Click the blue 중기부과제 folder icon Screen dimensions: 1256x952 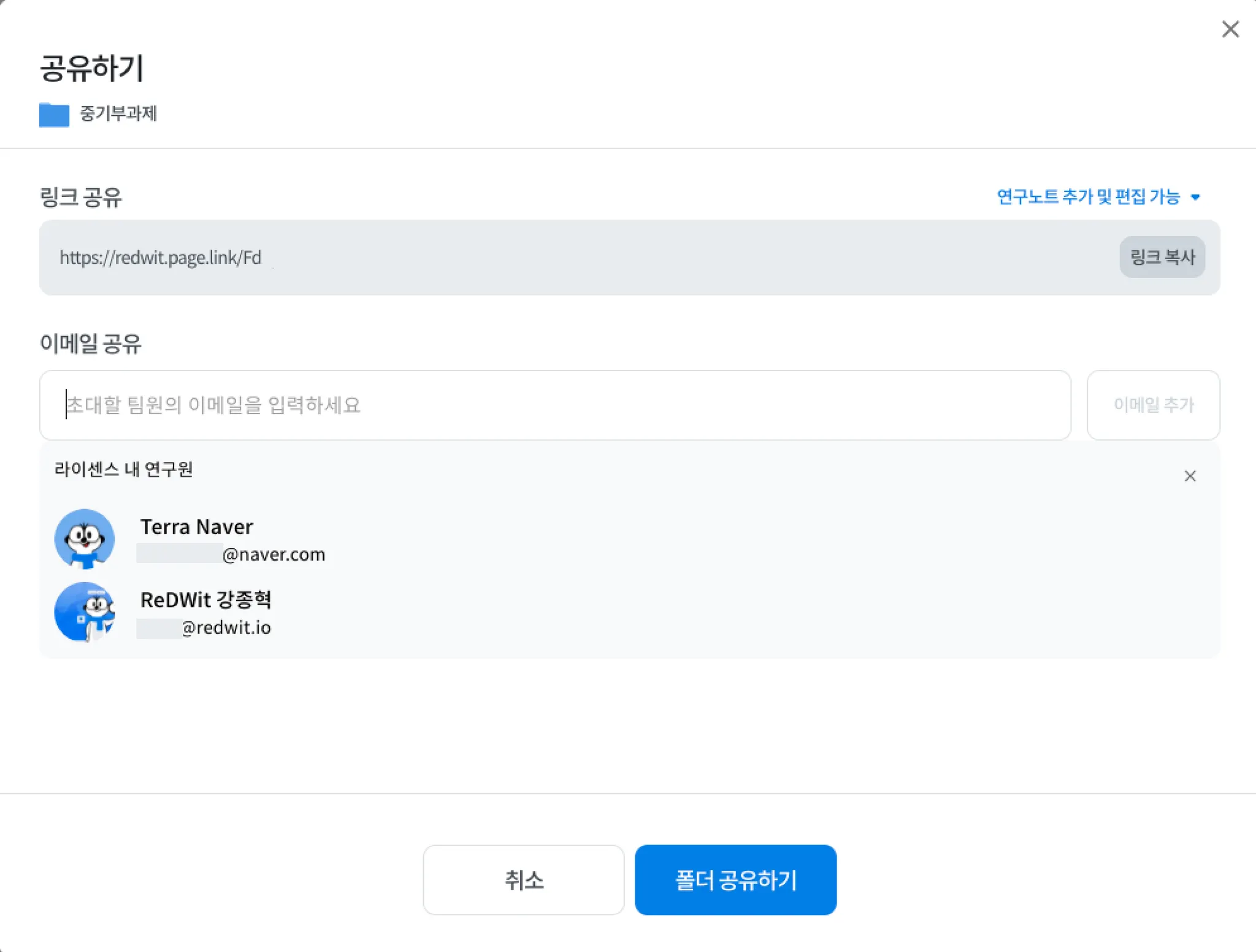tap(54, 114)
